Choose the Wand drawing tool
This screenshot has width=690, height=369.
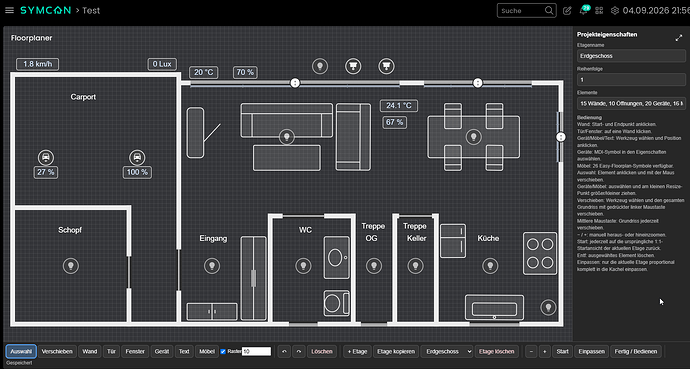[x=90, y=351]
